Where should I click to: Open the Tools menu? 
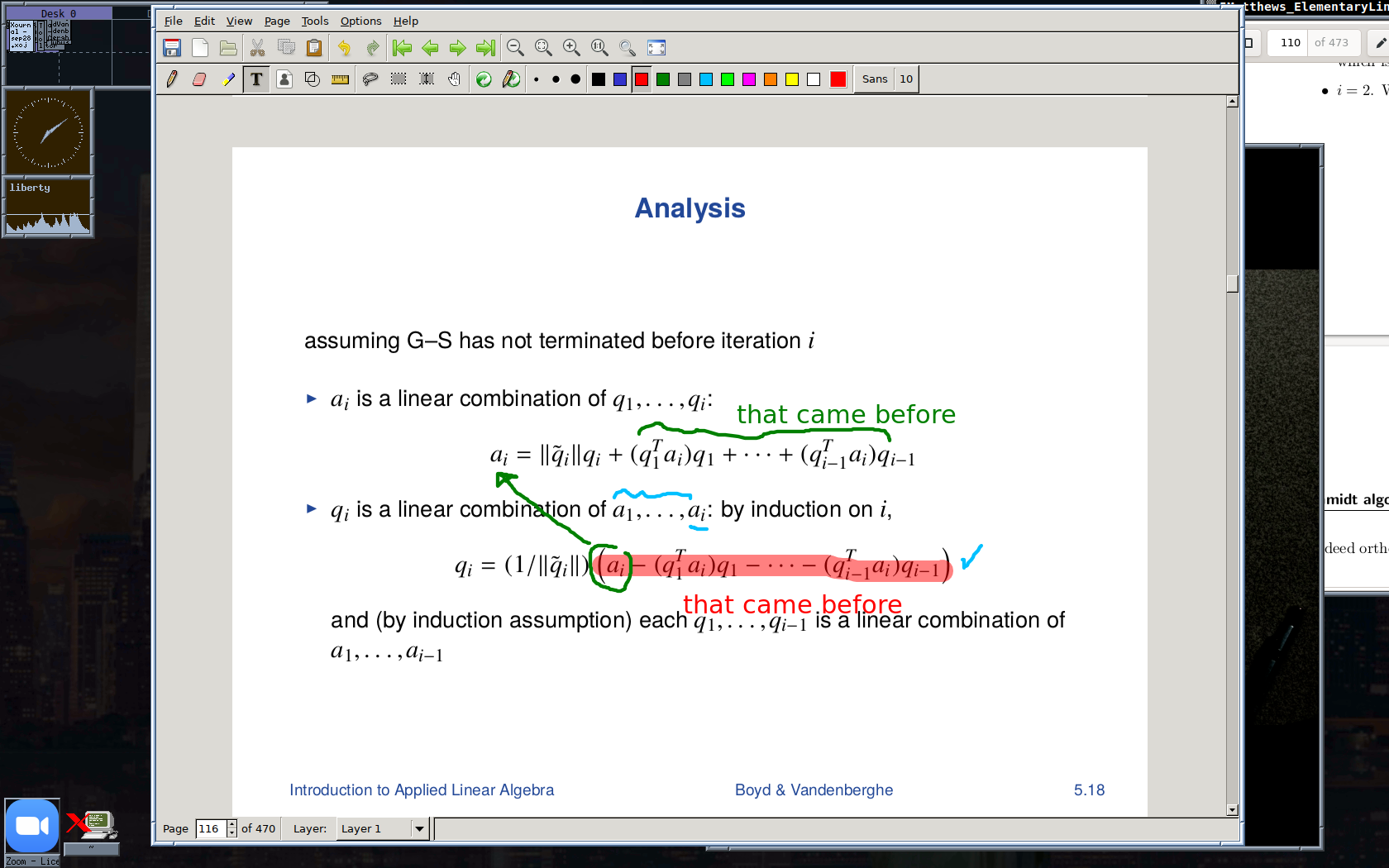(x=314, y=21)
